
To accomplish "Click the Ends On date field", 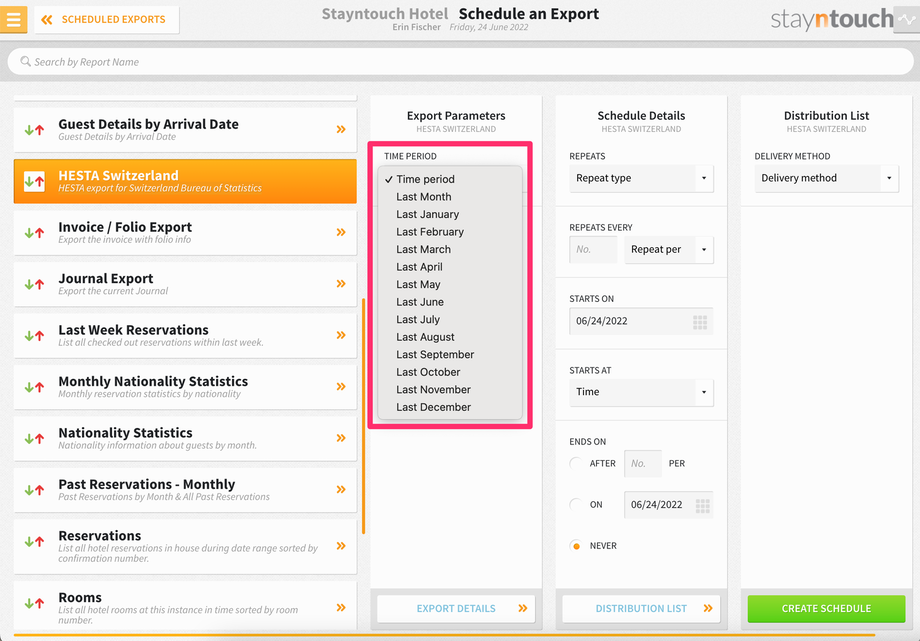I will [669, 505].
